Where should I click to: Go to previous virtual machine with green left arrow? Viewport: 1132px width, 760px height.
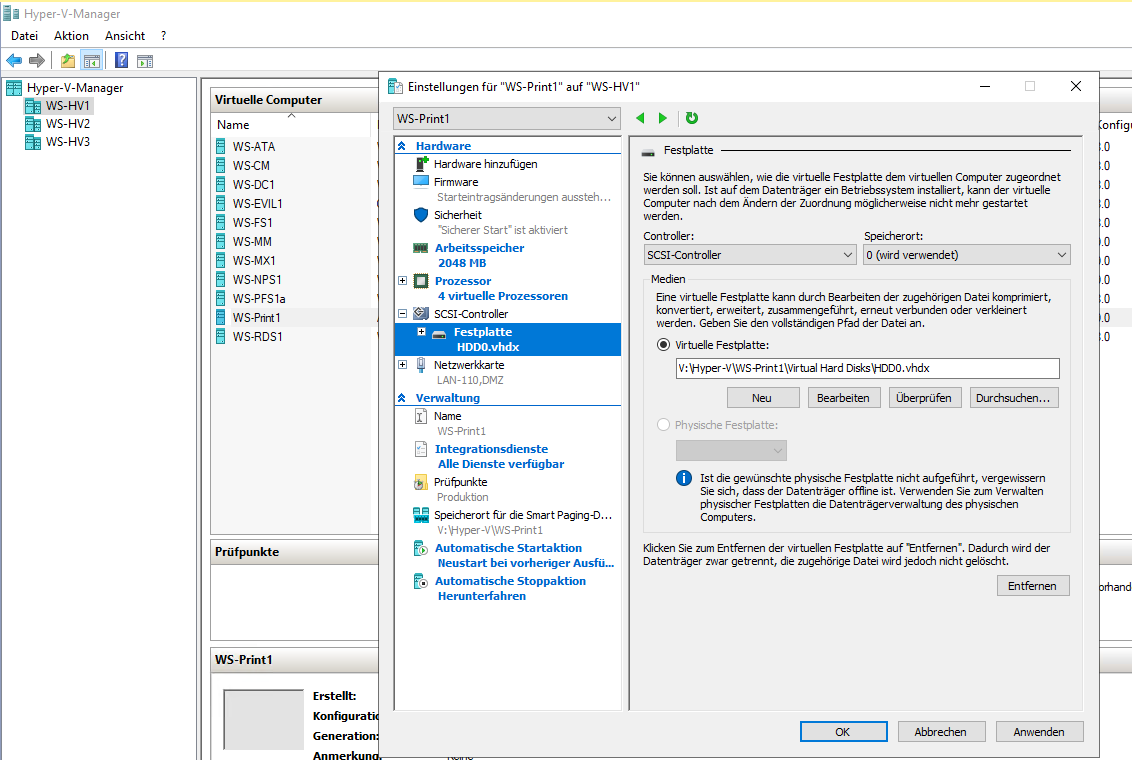[x=640, y=118]
